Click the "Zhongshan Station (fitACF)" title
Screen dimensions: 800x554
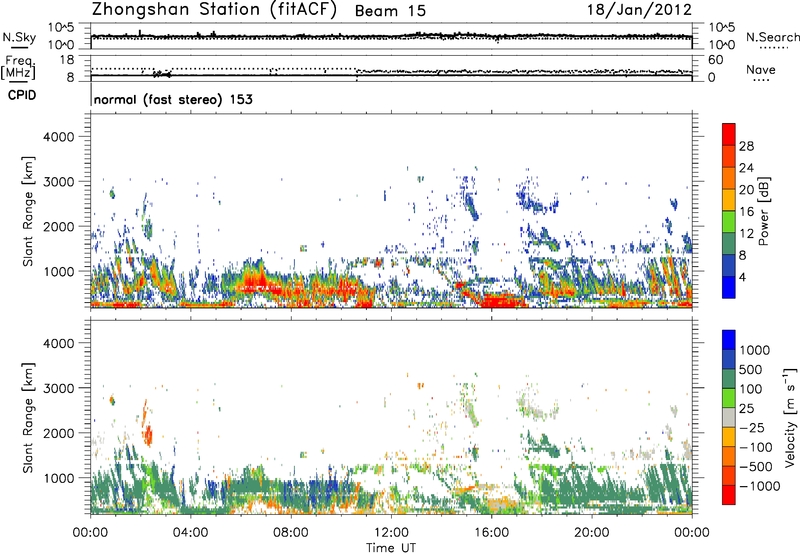coord(214,9)
